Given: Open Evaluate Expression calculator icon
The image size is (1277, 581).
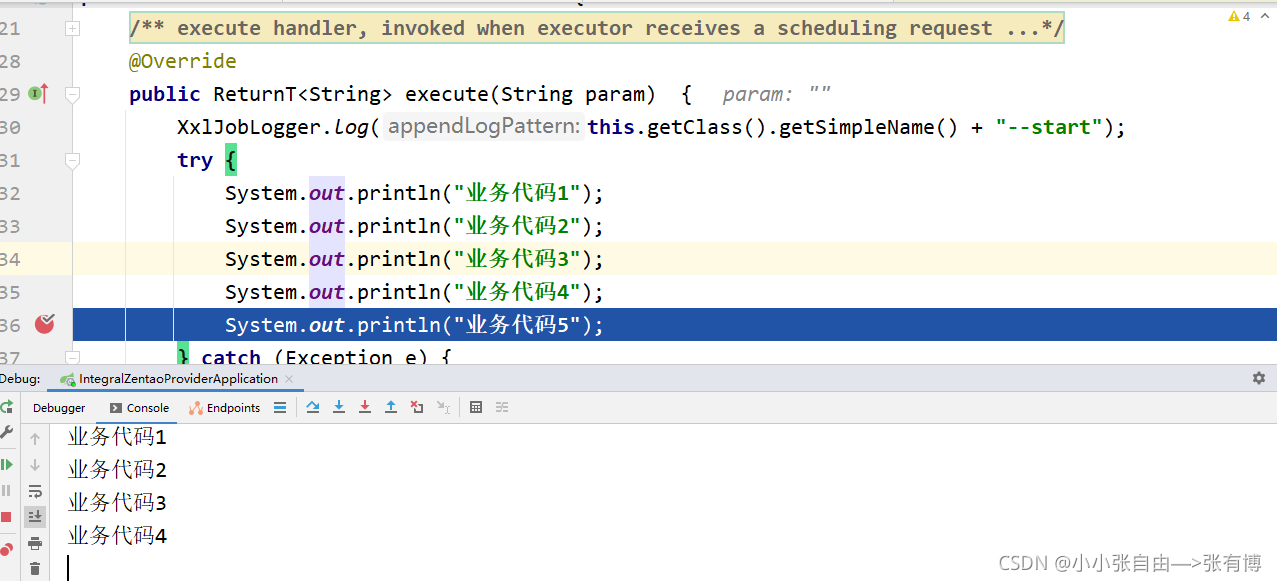Looking at the screenshot, I should click(x=476, y=407).
